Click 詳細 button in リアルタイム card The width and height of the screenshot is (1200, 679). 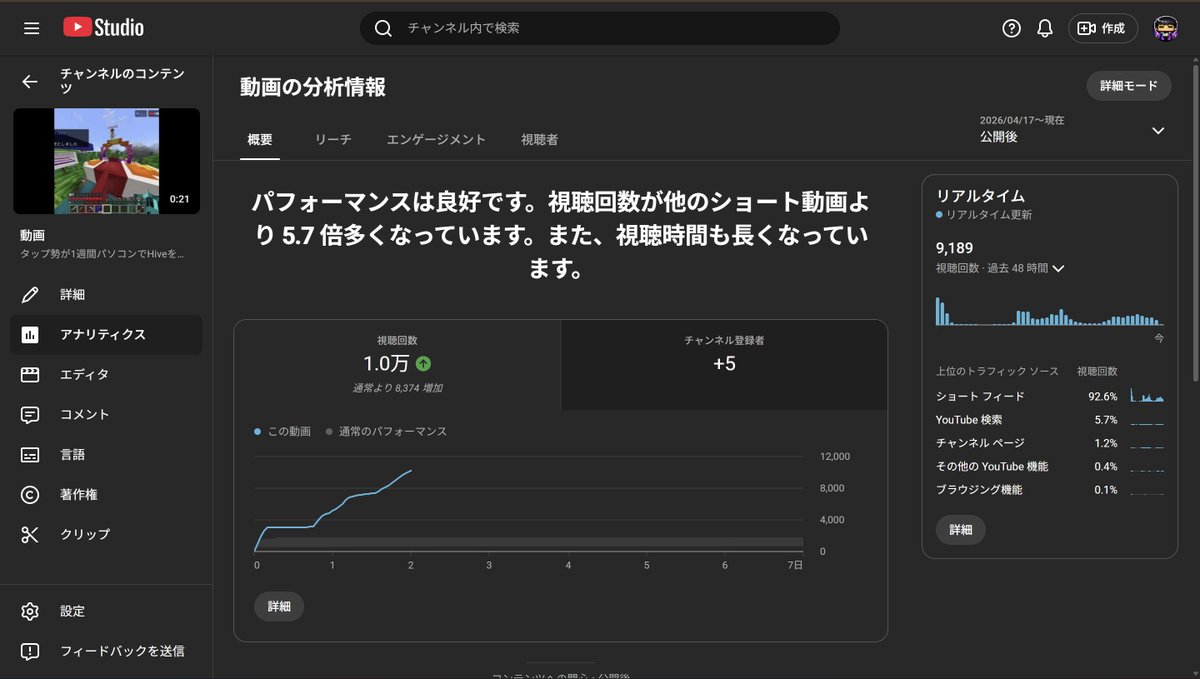[961, 530]
